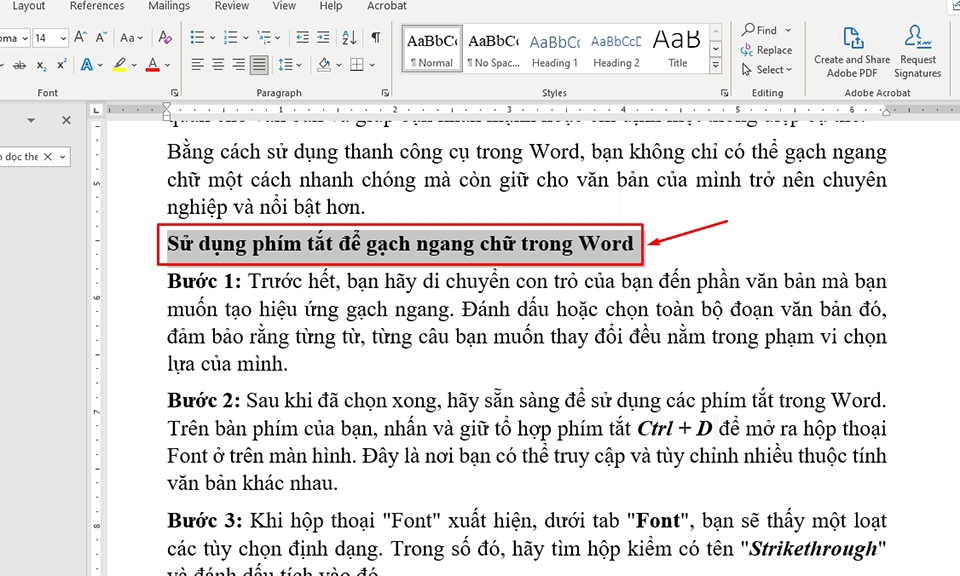Open the Font dialog launcher
The image size is (960, 576).
tap(174, 93)
